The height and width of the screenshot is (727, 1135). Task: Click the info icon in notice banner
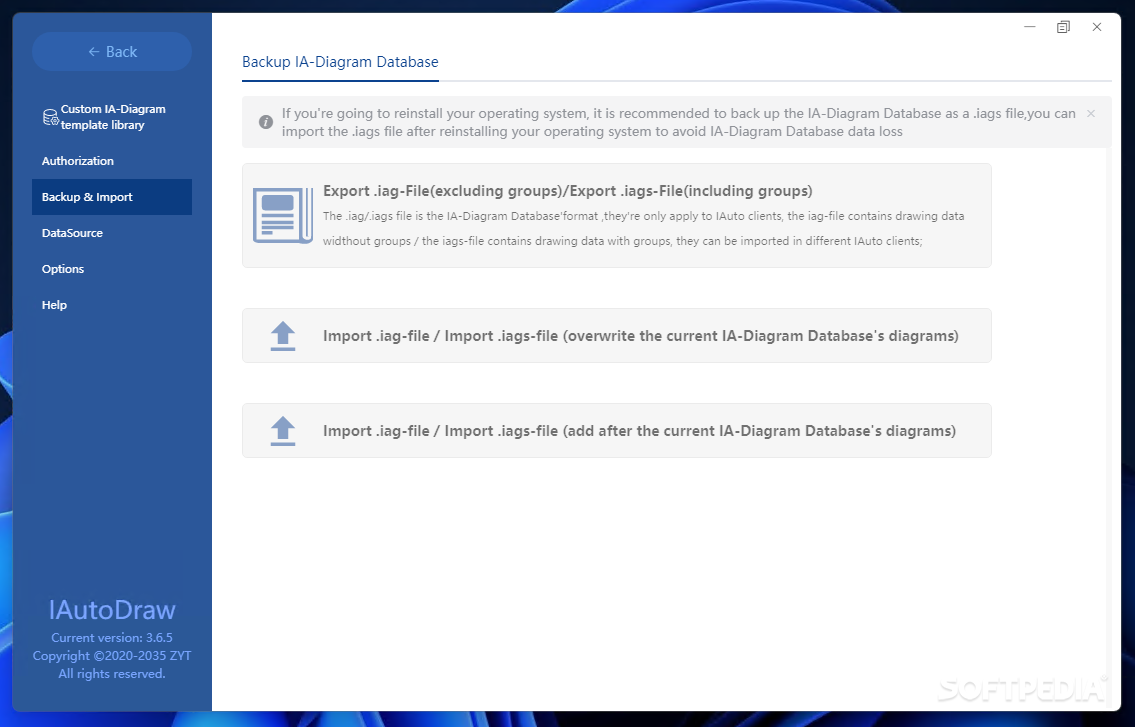click(266, 122)
